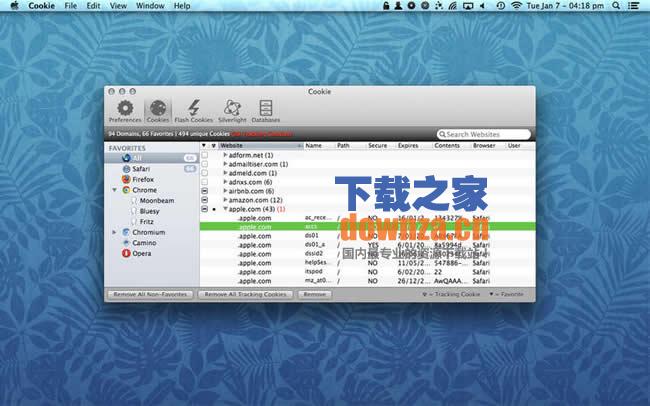Open the Window menu

coord(150,5)
